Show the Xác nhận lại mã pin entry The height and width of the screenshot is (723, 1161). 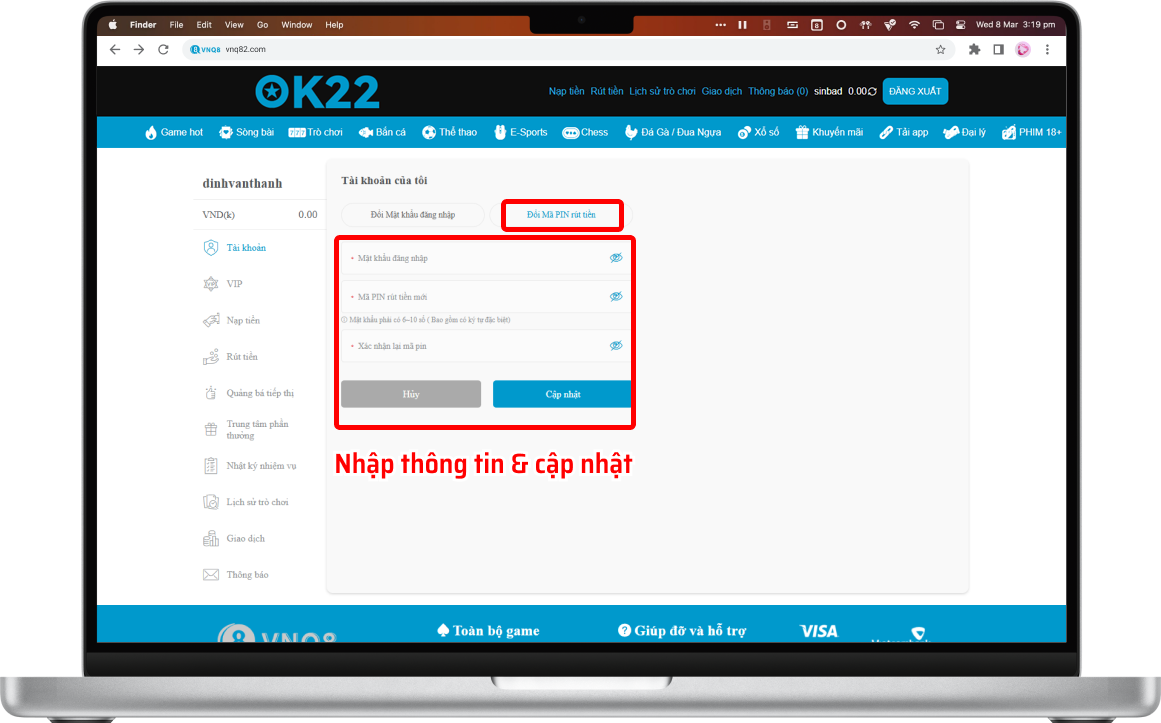point(616,344)
